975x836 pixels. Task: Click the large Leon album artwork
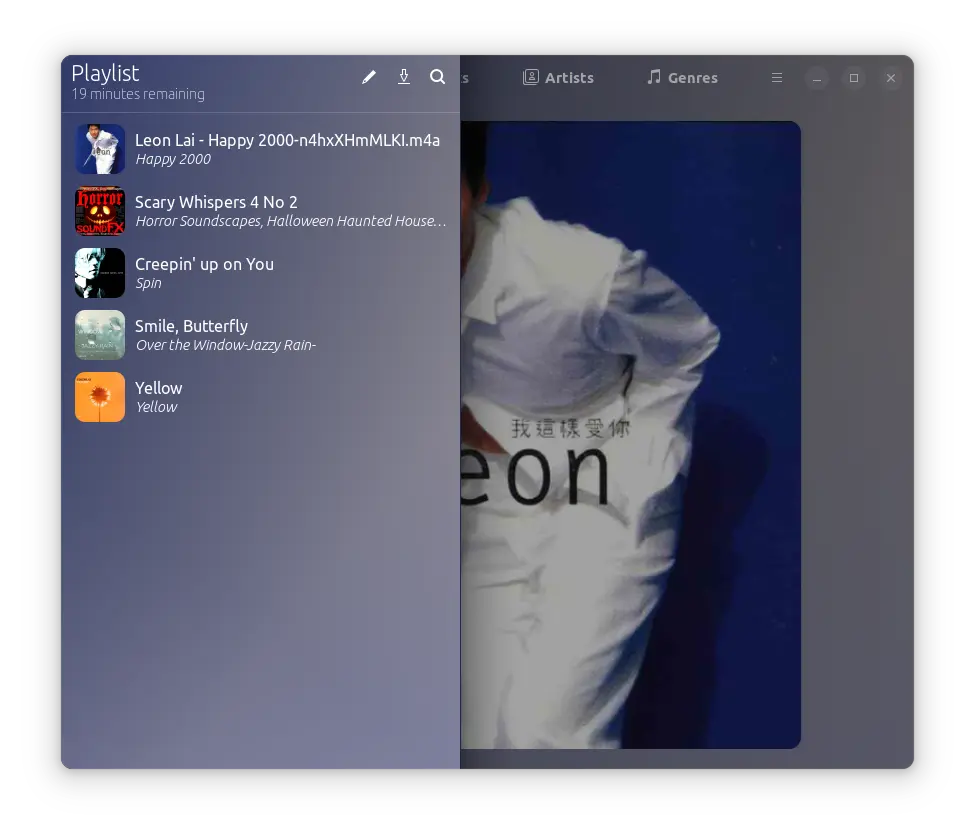630,435
